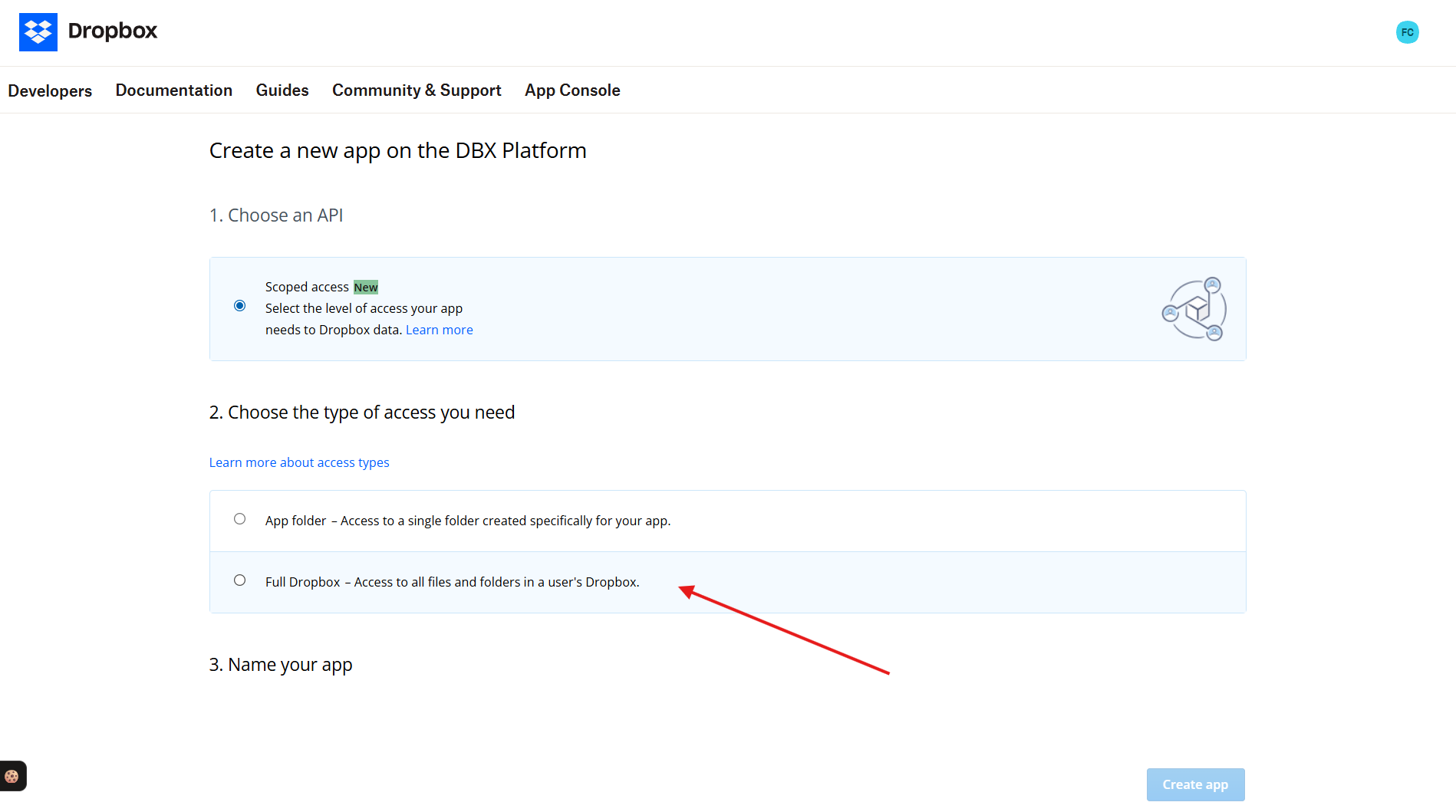Screen dimensions: 1456x812
Task: Click the Dropbox logo icon
Action: coord(38,32)
